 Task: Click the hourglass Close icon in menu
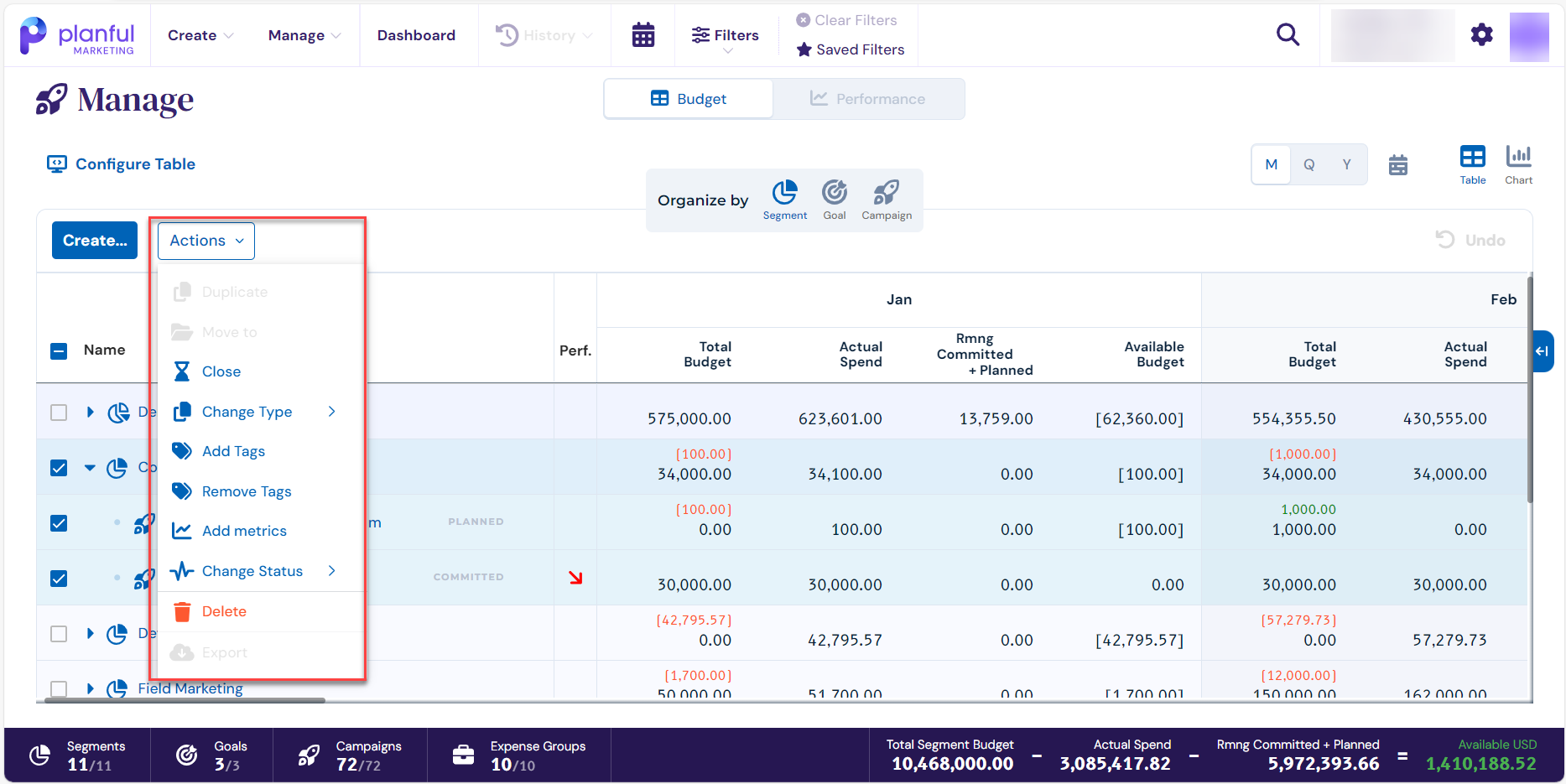tap(182, 371)
